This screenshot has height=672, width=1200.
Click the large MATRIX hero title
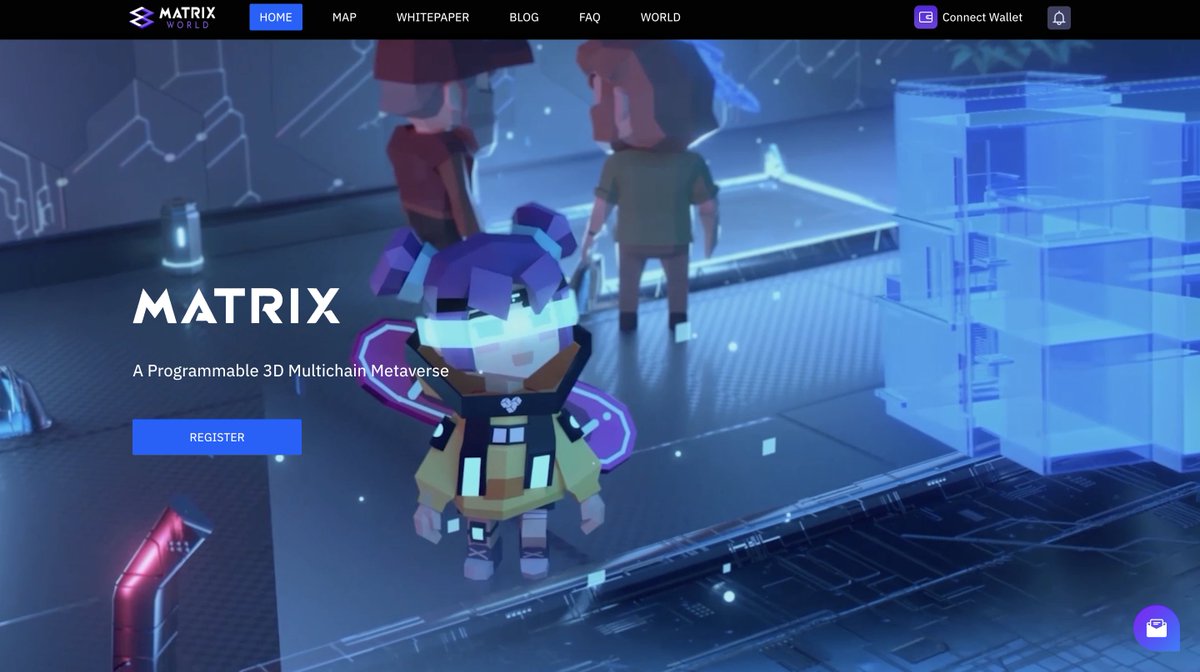point(237,306)
